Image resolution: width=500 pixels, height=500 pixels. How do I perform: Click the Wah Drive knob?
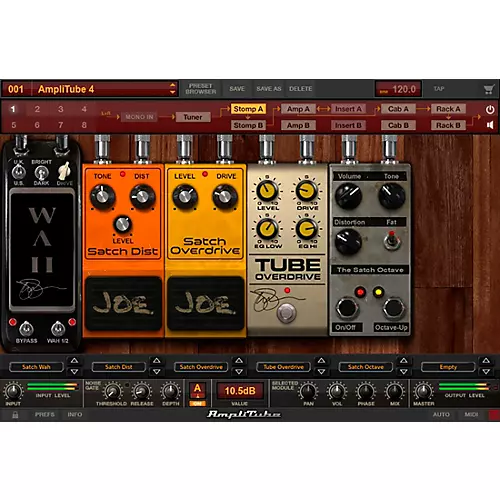[x=64, y=172]
